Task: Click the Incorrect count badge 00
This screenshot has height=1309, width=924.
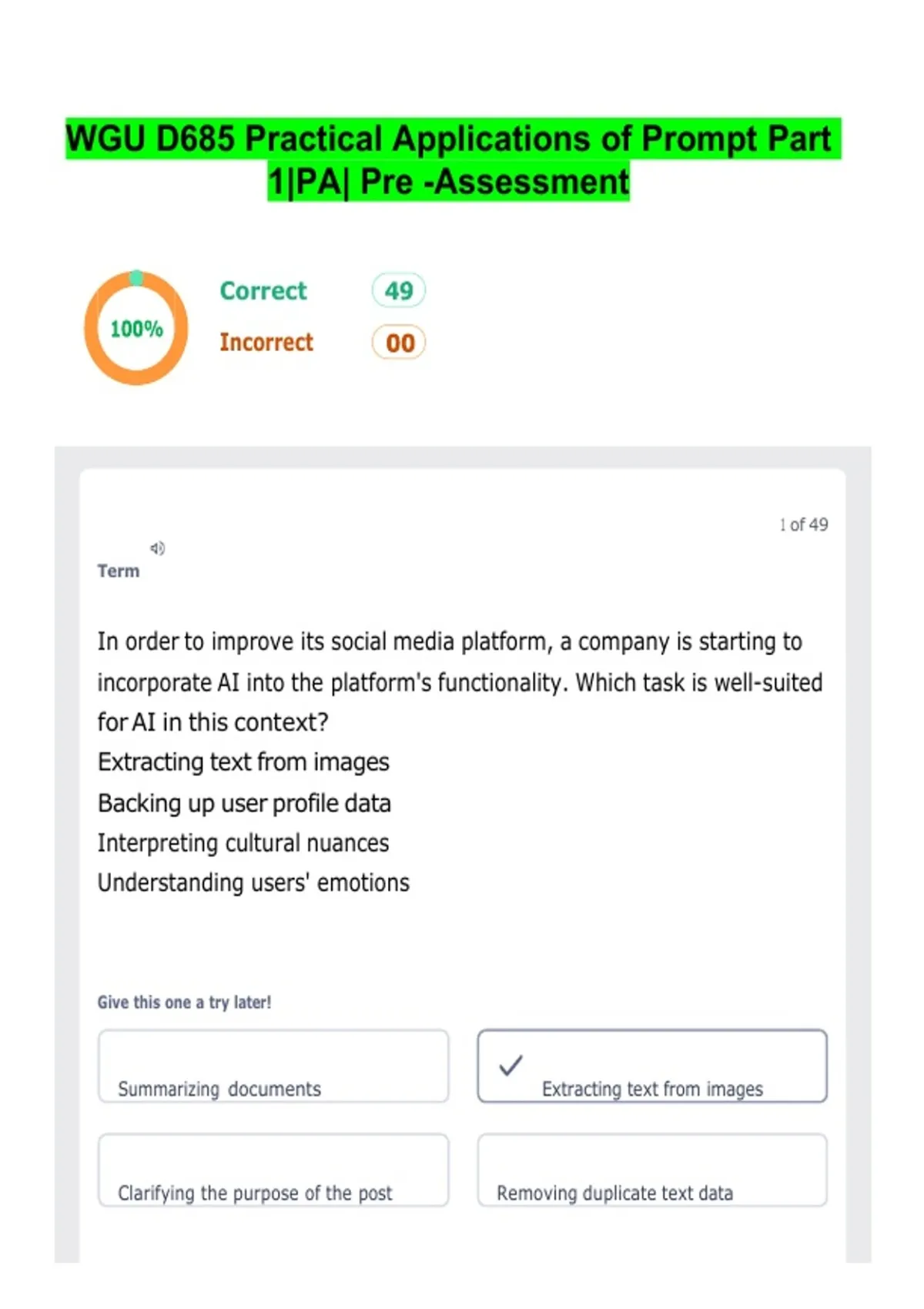Action: pyautogui.click(x=399, y=343)
